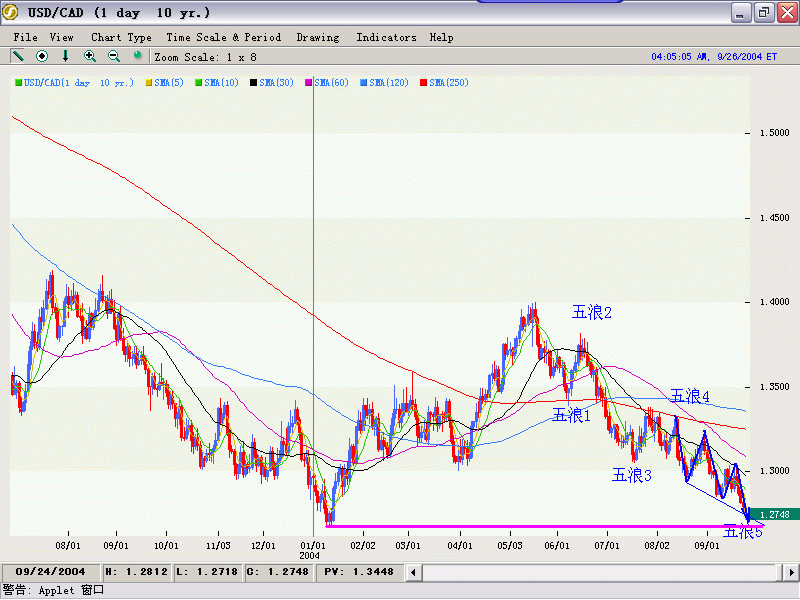
Task: Click the SMA(5) yellow legend swatch
Action: 149,83
